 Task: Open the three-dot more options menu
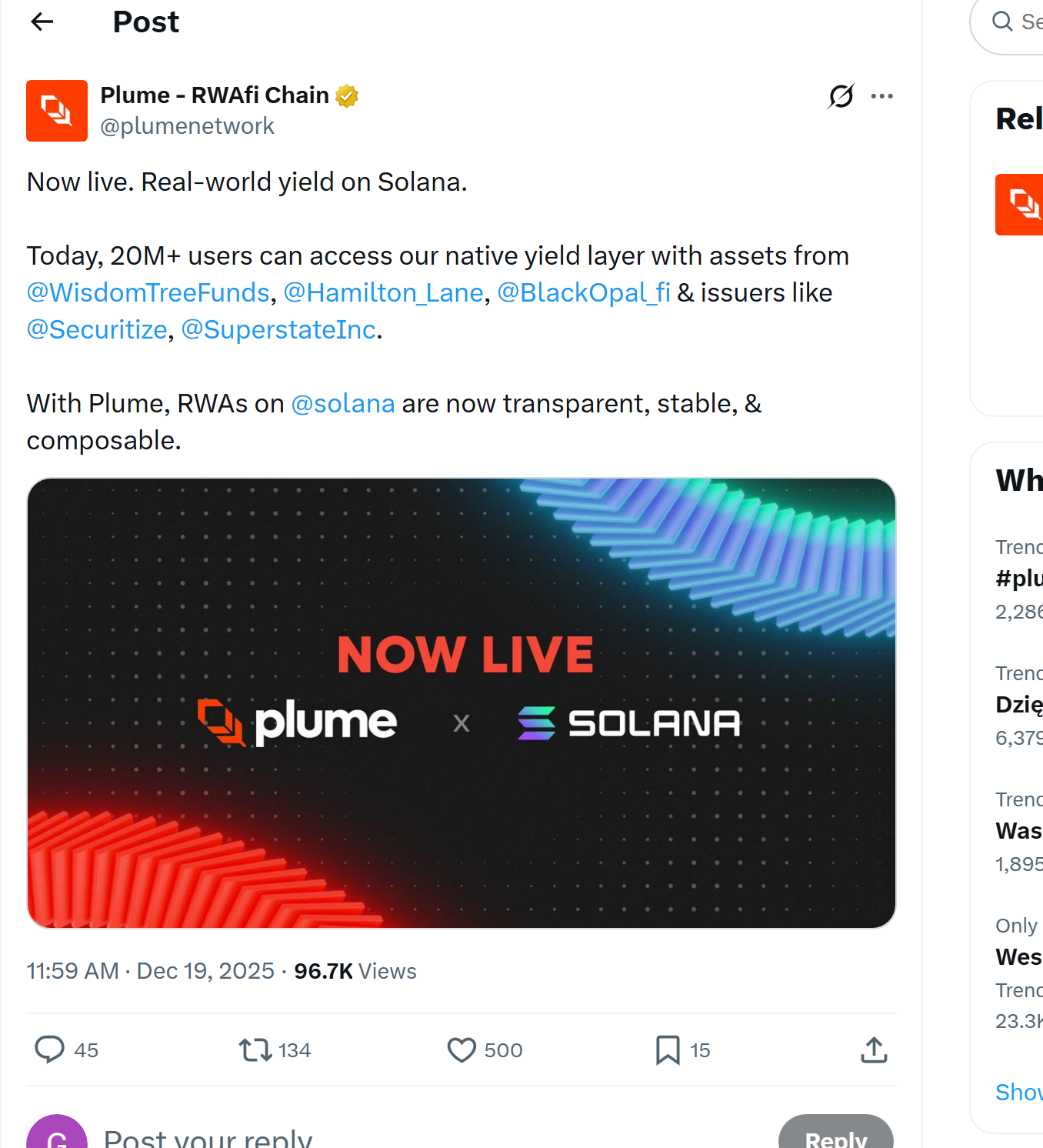point(882,95)
